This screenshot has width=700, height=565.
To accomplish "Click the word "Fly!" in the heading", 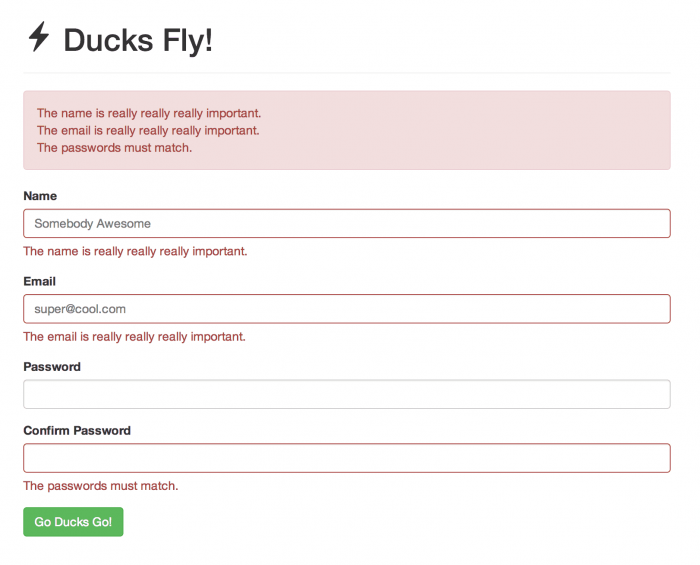I will pos(190,41).
